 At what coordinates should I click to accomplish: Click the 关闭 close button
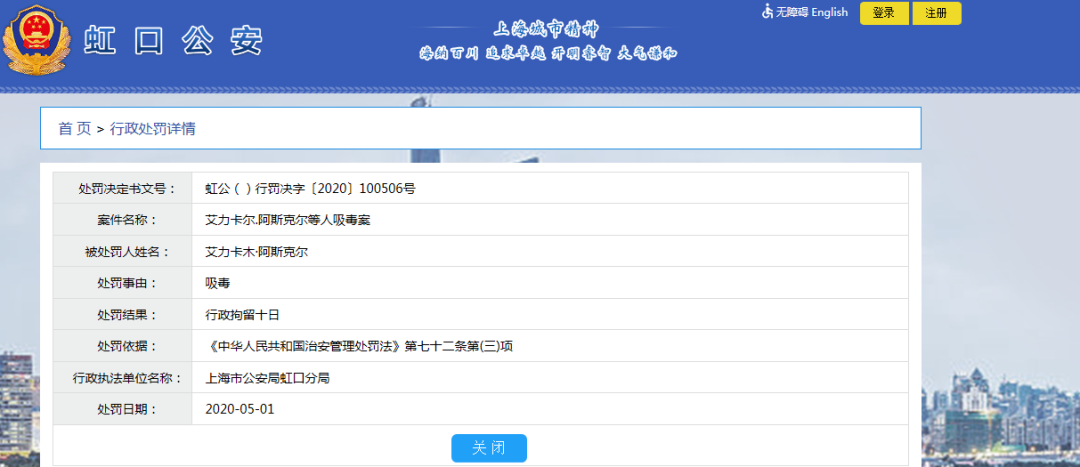point(489,448)
